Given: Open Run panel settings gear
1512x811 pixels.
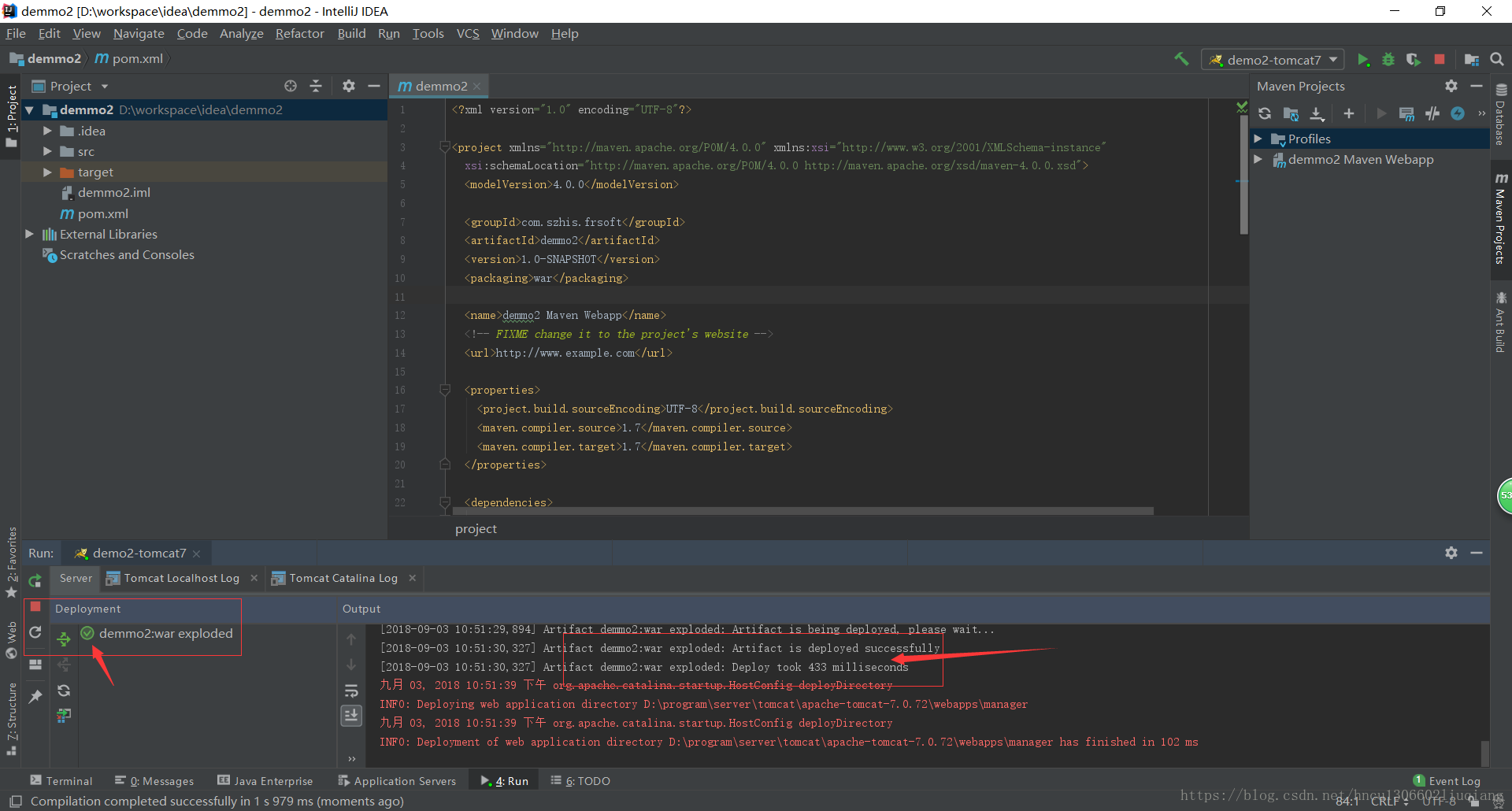Looking at the screenshot, I should point(1451,553).
